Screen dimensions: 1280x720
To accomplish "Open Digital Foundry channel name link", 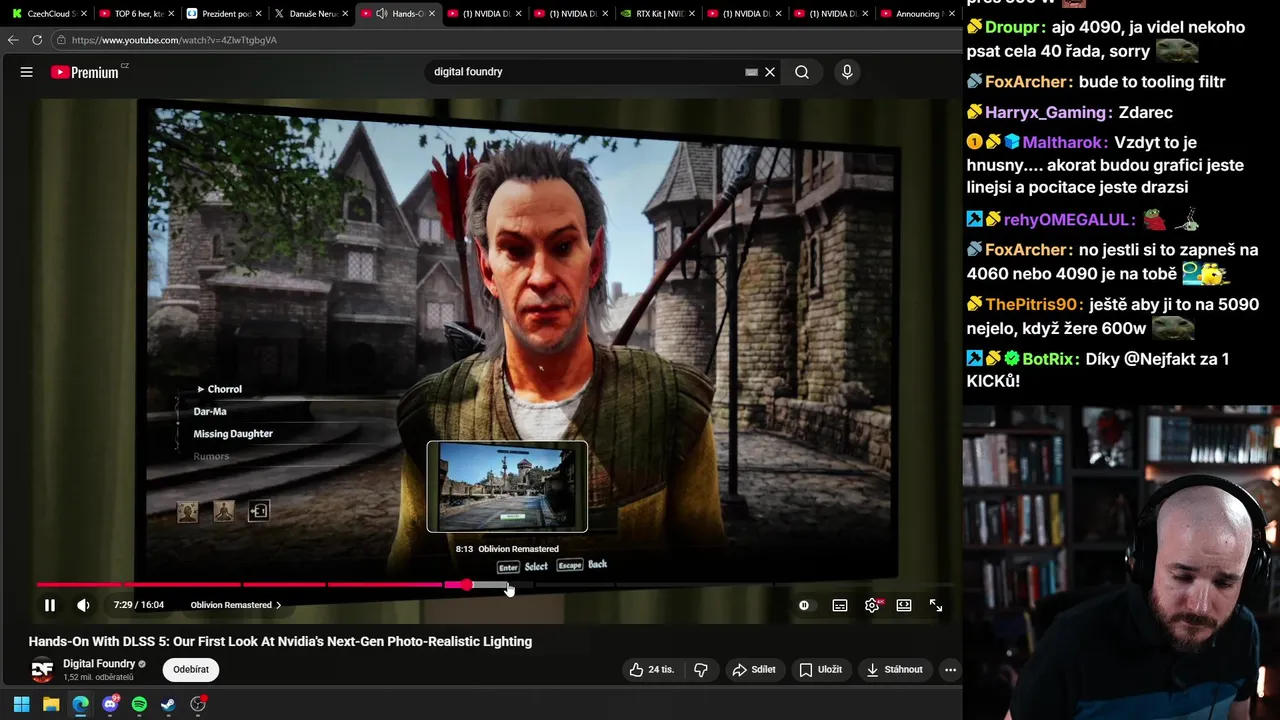I will tap(99, 664).
